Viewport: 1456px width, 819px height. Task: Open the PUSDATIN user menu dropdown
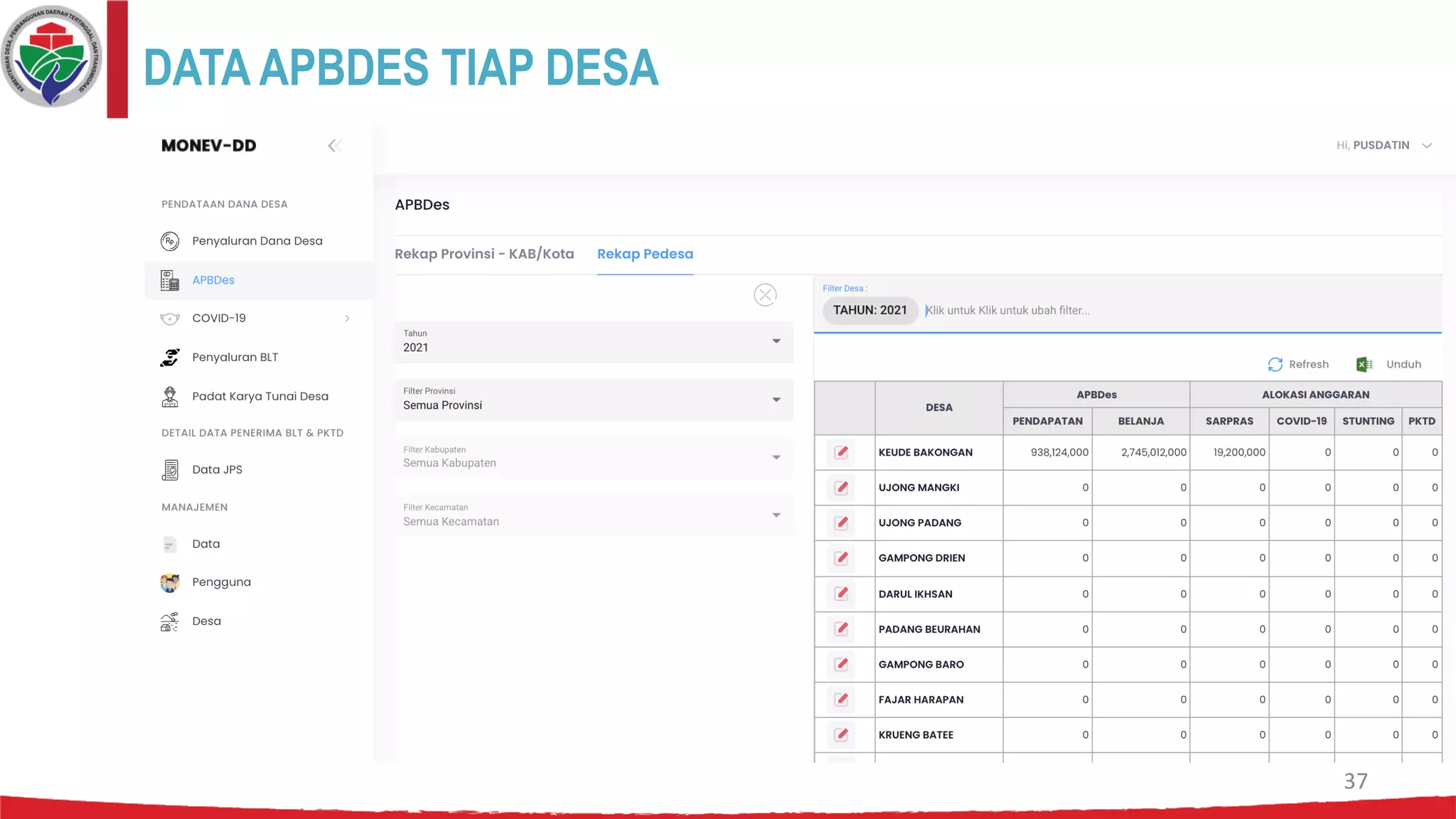1383,145
